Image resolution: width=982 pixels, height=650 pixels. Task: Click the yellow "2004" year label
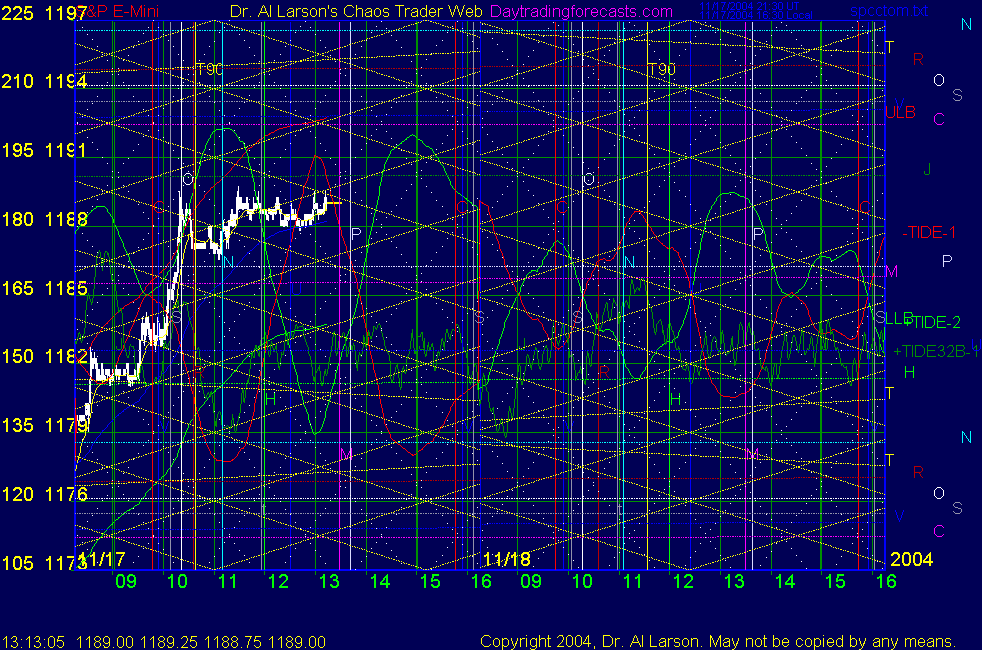click(911, 559)
